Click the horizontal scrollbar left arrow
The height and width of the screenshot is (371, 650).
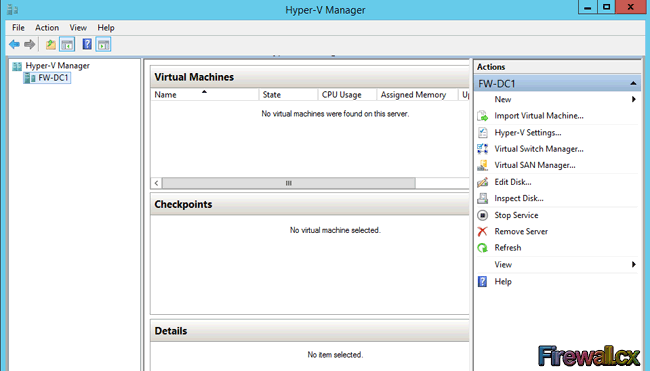tap(156, 183)
